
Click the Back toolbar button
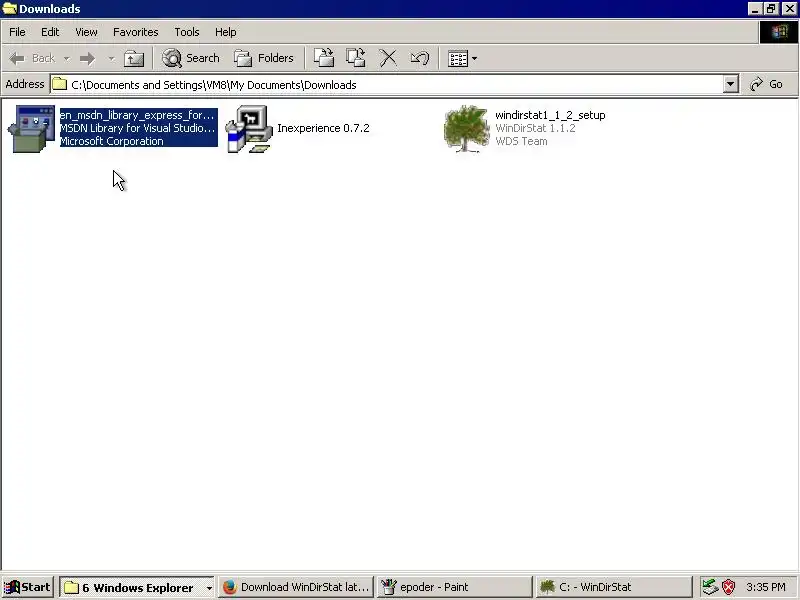tap(32, 58)
